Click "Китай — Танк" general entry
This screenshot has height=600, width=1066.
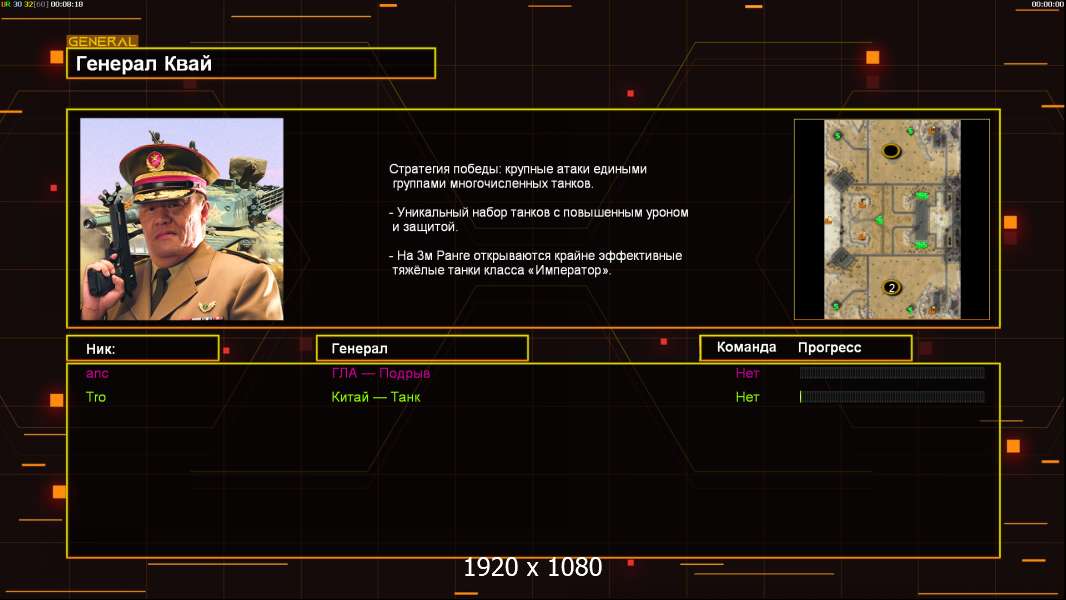pyautogui.click(x=376, y=397)
